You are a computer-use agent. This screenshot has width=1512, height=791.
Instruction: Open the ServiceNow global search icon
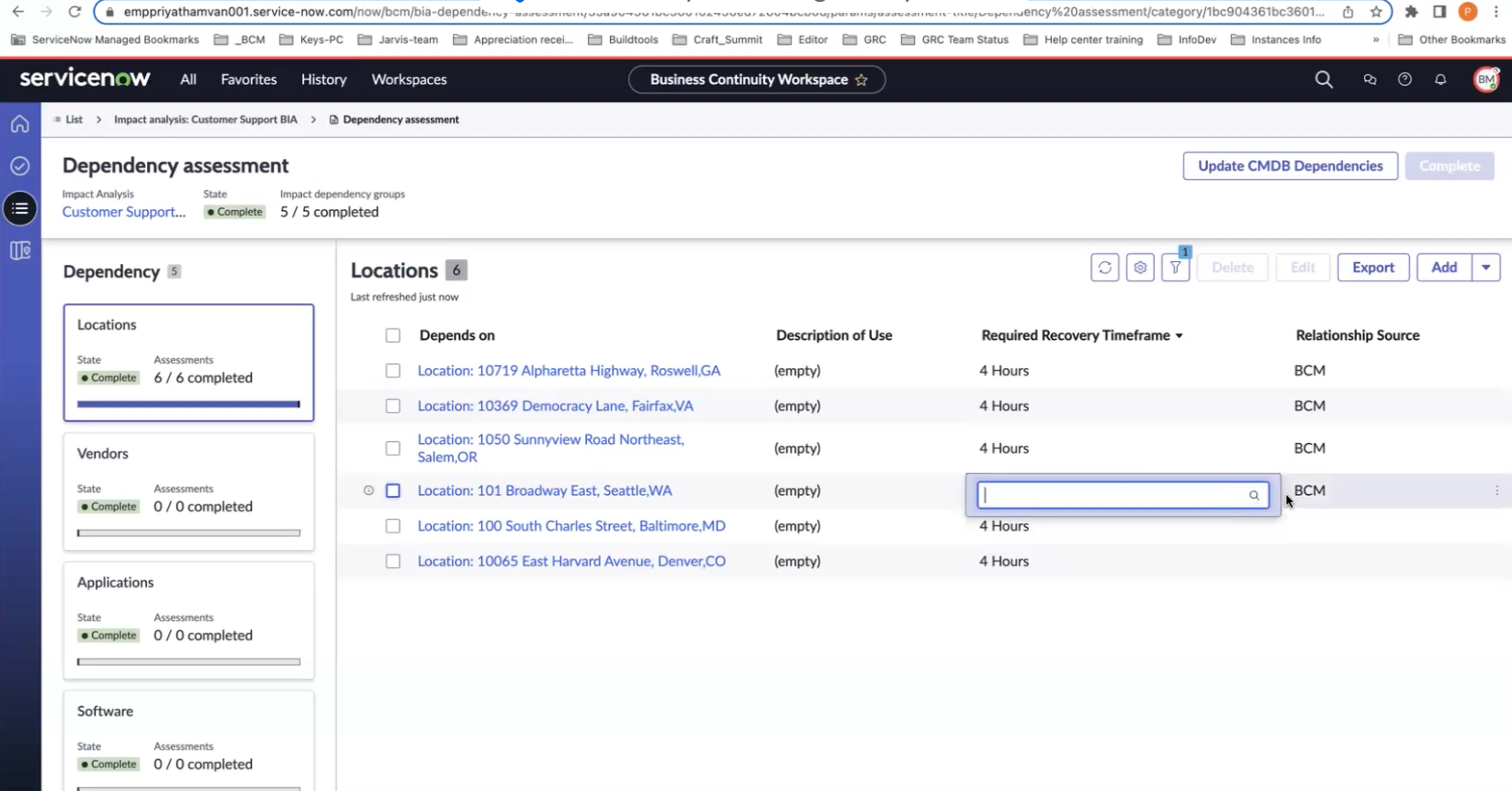[1324, 79]
